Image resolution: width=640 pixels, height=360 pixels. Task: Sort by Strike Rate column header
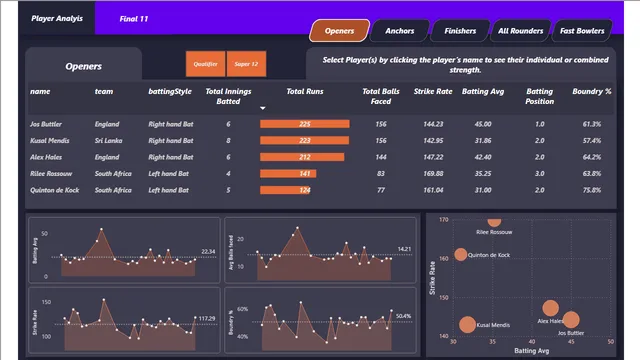[433, 91]
